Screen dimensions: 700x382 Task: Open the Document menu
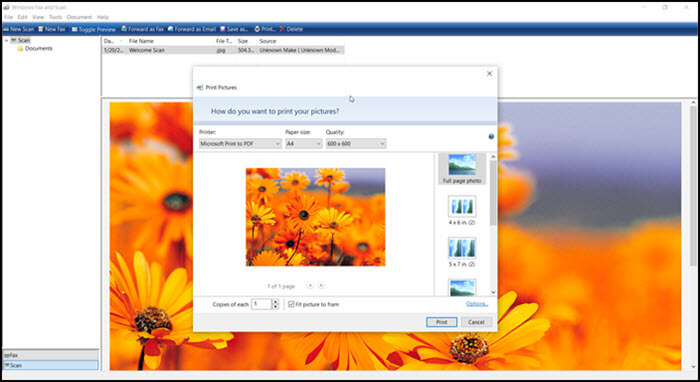(x=79, y=17)
